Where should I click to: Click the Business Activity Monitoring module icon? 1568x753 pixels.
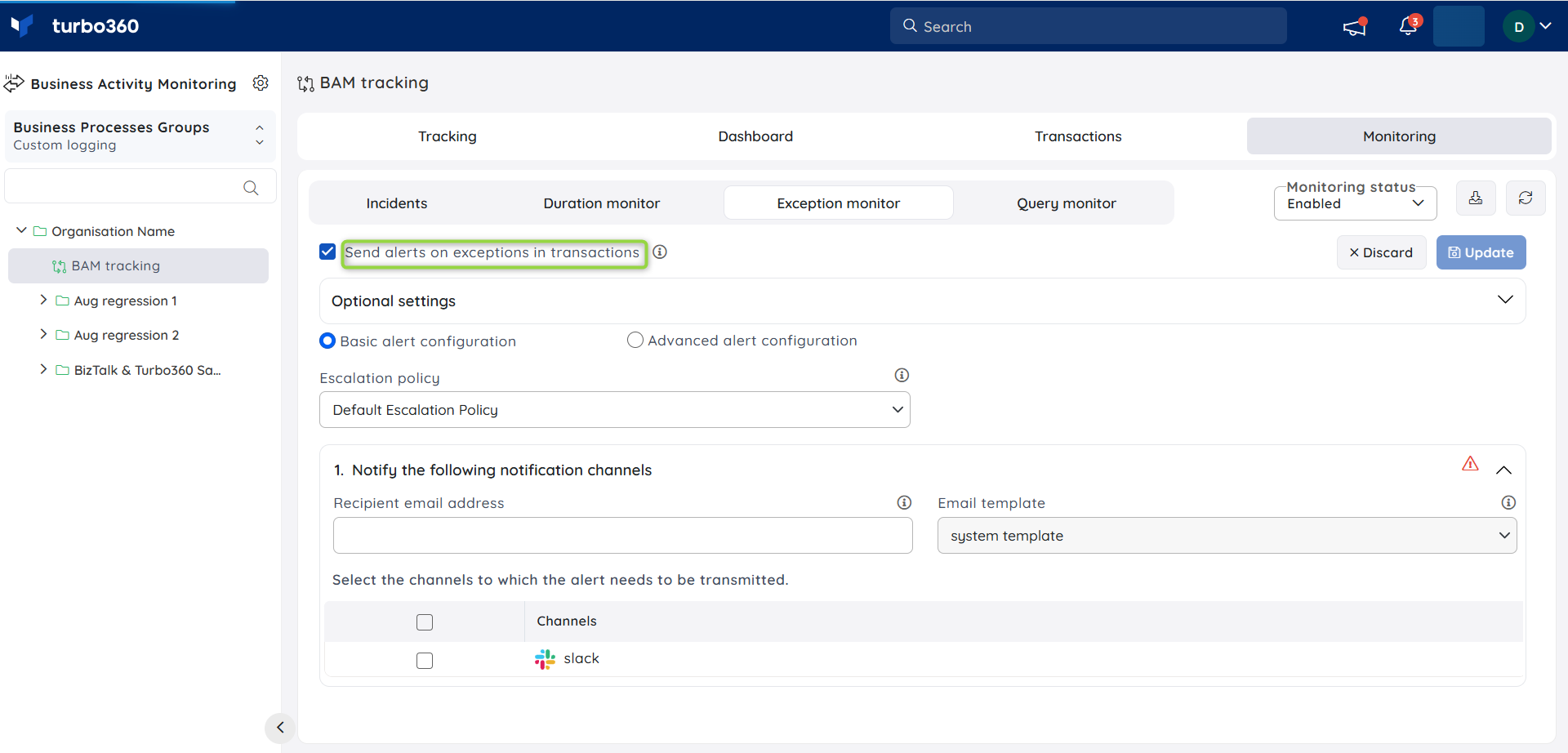pos(14,83)
